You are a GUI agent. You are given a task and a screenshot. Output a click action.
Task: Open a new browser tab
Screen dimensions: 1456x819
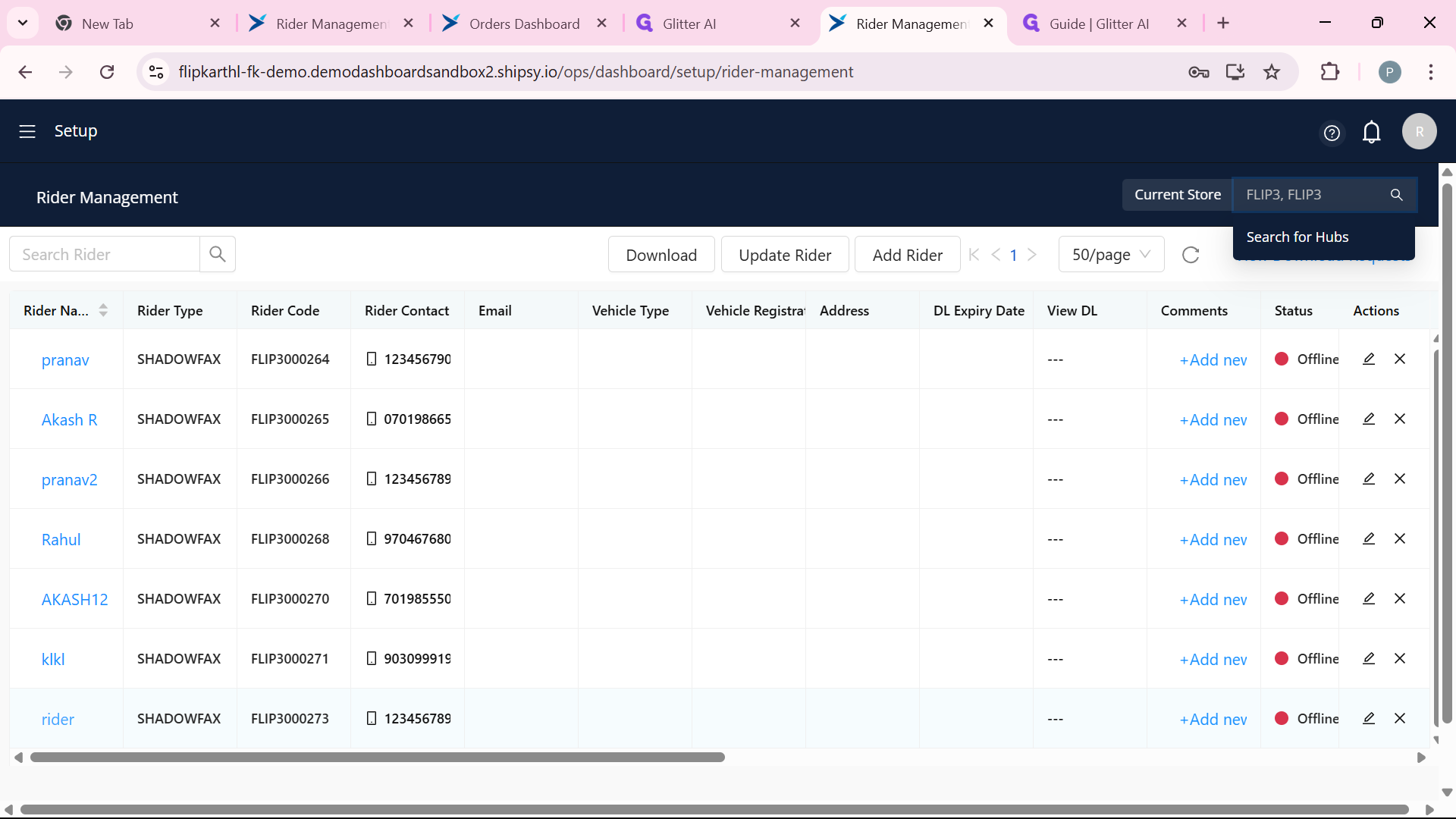(x=1223, y=24)
